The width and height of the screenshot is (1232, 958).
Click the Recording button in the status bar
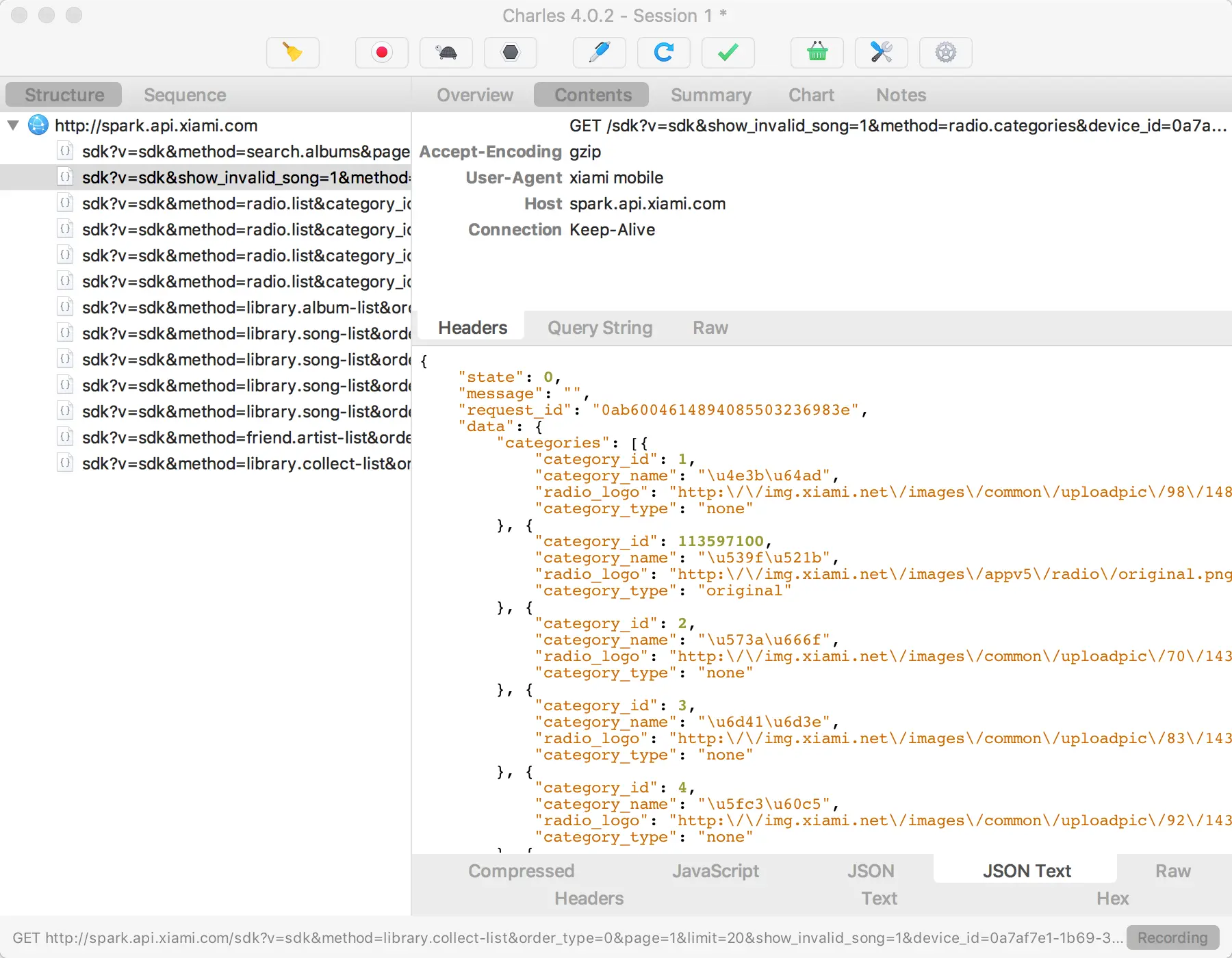tap(1172, 937)
